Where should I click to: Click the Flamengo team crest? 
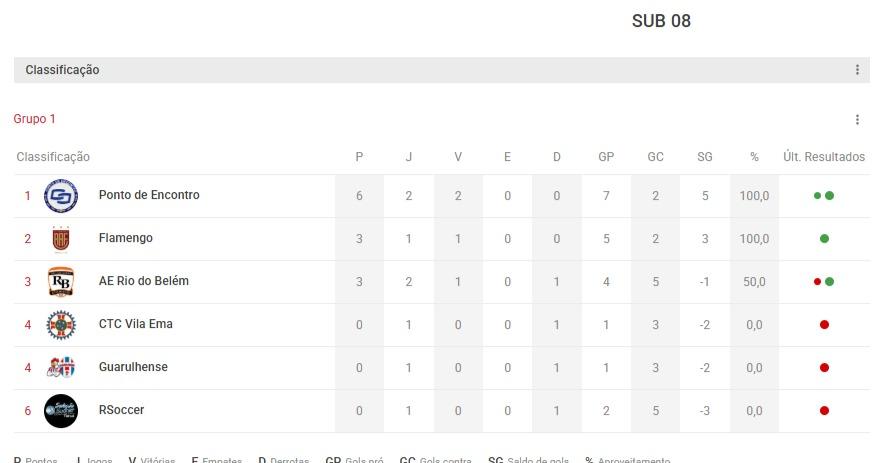pos(61,239)
